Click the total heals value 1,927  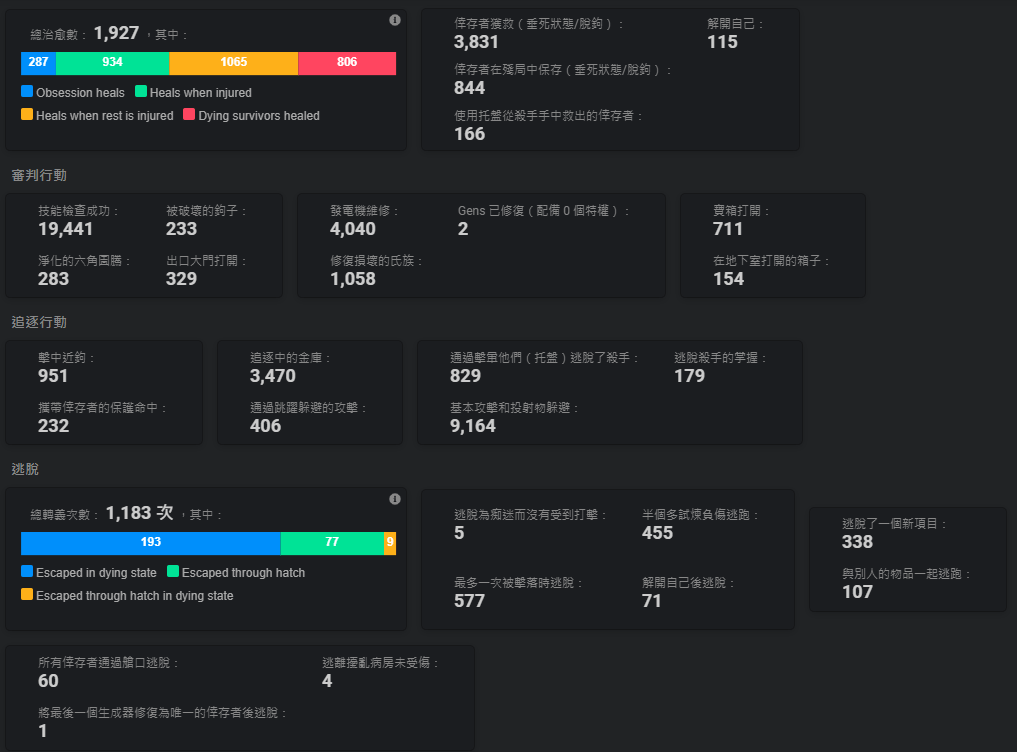point(117,33)
